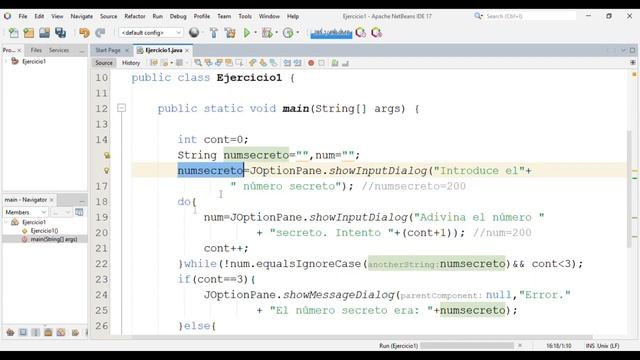Select main(String[] args) in Navigator
Image resolution: width=640 pixels, height=360 pixels.
click(x=54, y=239)
